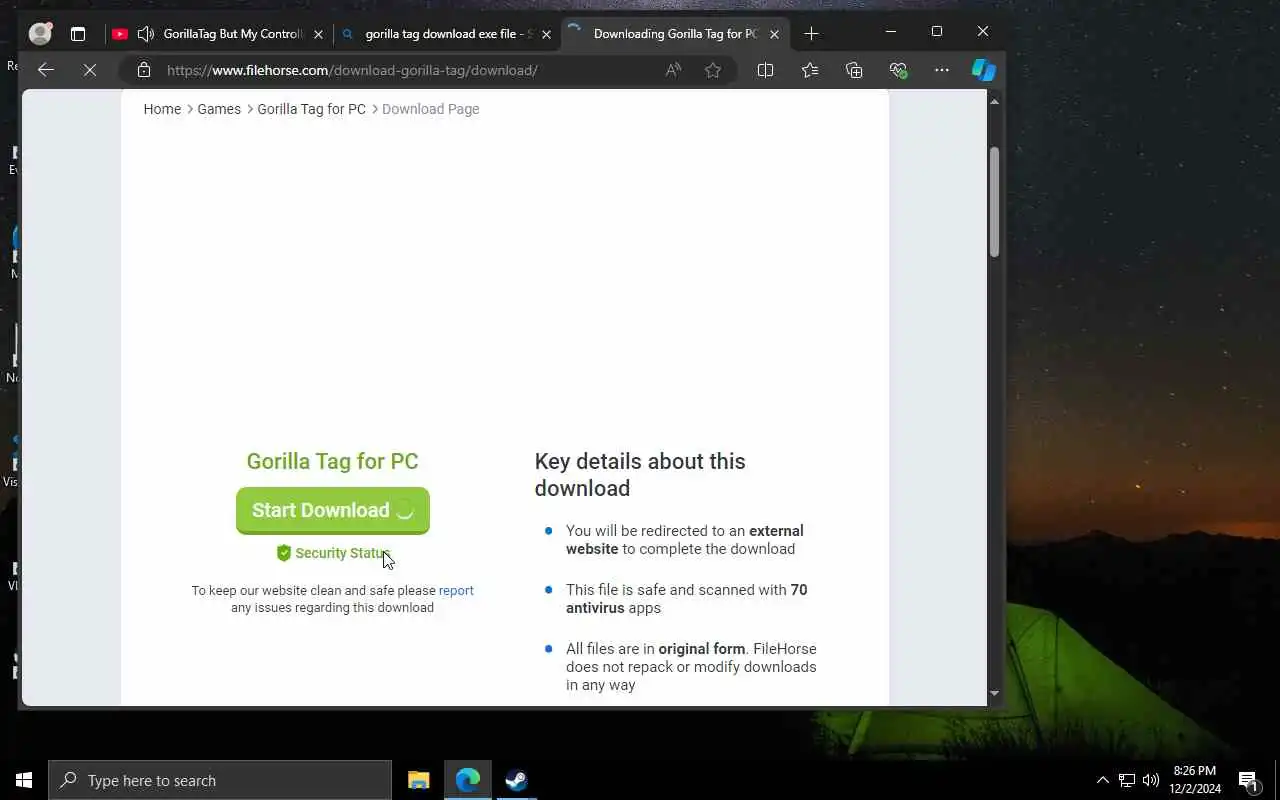Click the Start Download button
The height and width of the screenshot is (800, 1280).
tap(333, 510)
